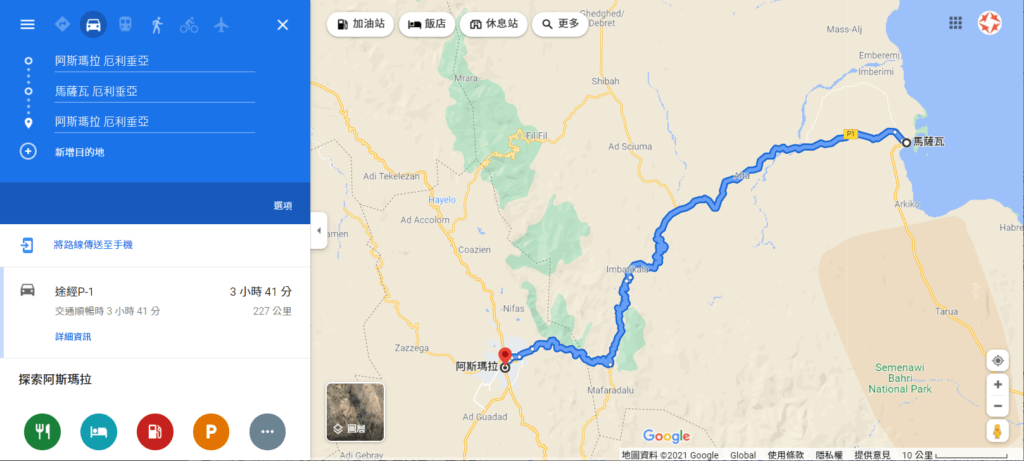Click 詳細資訊 route details link
This screenshot has width=1024, height=461.
[x=73, y=337]
